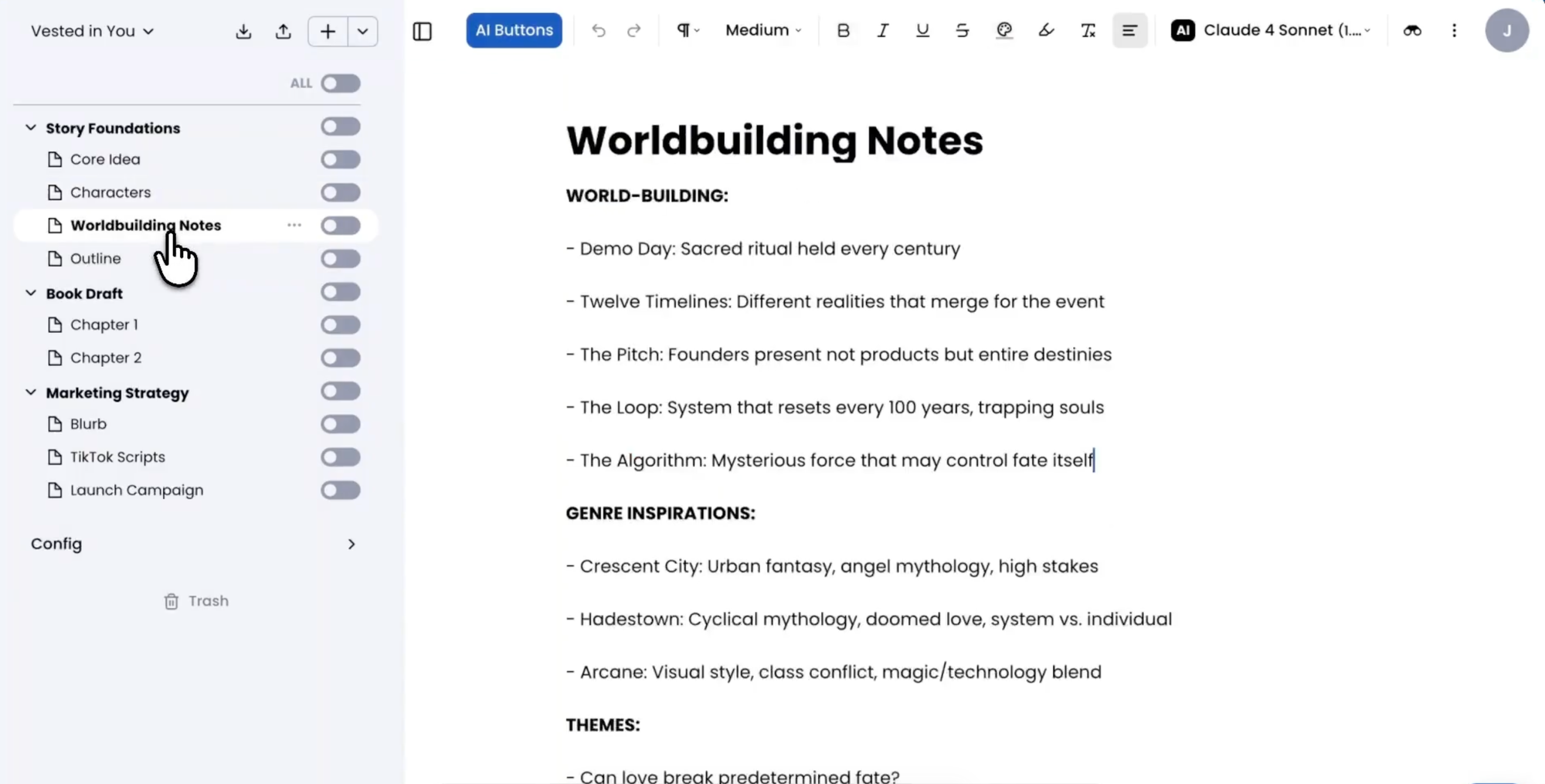1545x784 pixels.
Task: Open the Claude 4 Sonnet model dropdown
Action: pos(1271,30)
